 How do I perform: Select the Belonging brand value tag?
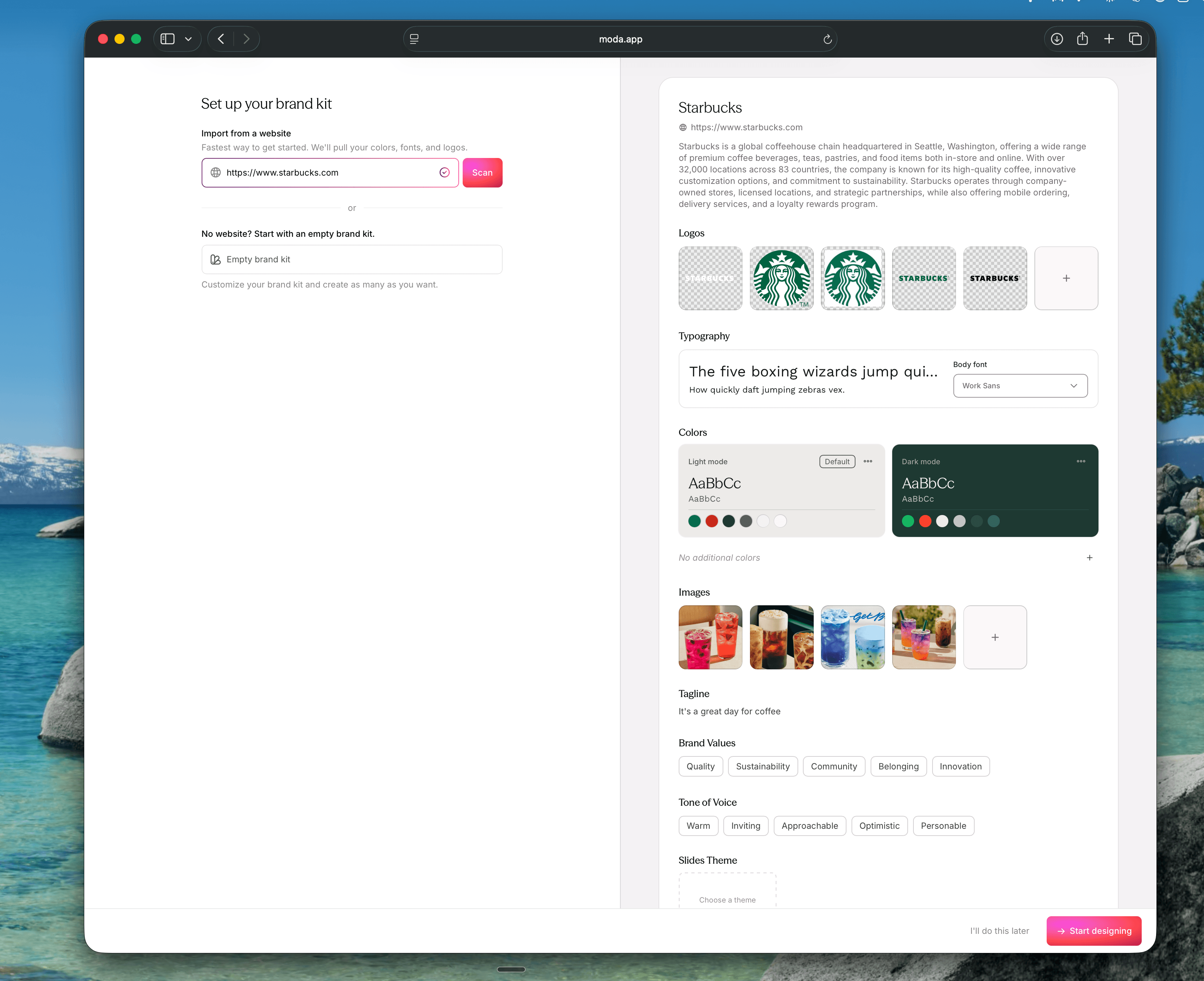898,766
